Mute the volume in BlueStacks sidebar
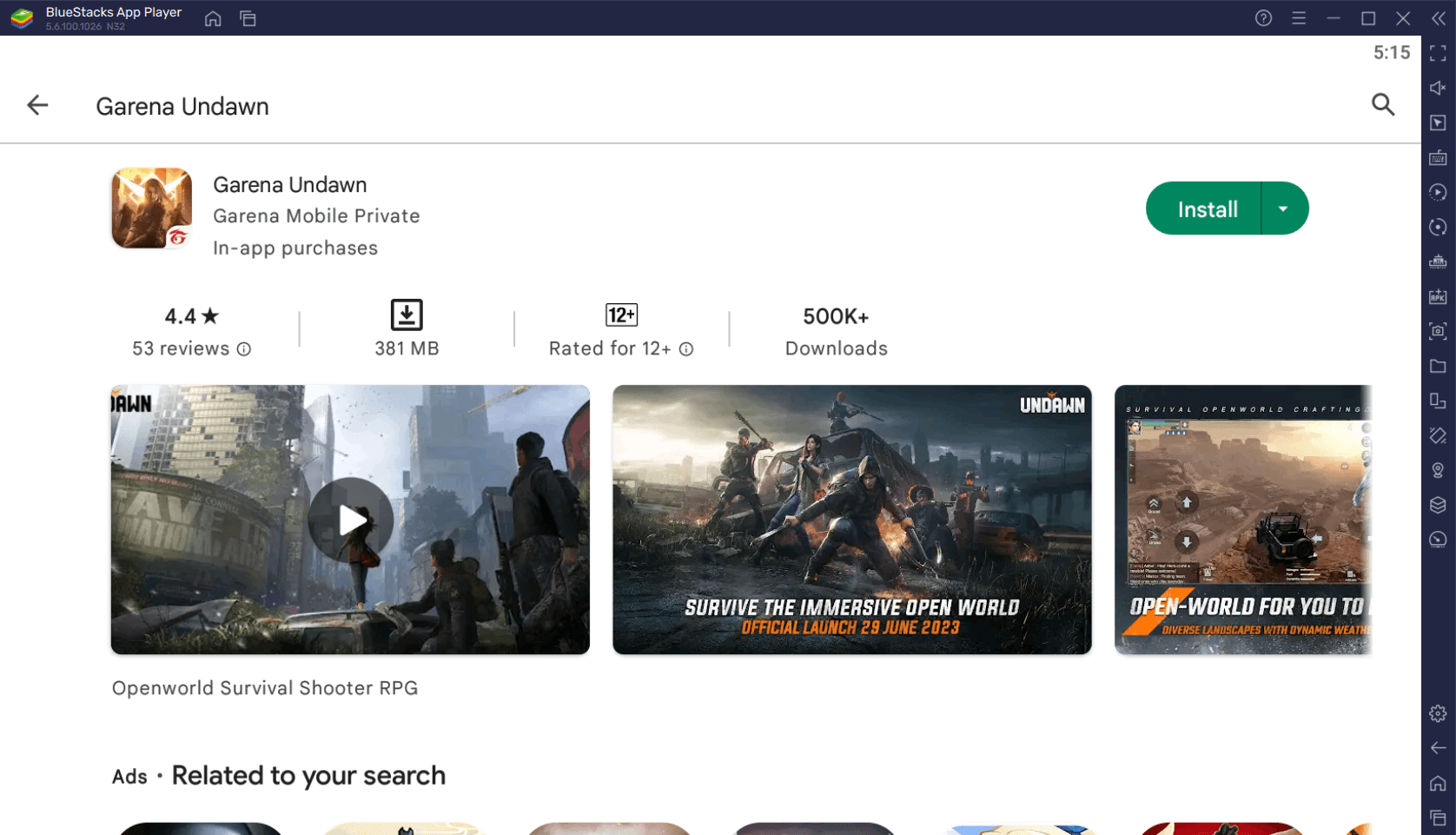The image size is (1456, 835). tap(1438, 89)
